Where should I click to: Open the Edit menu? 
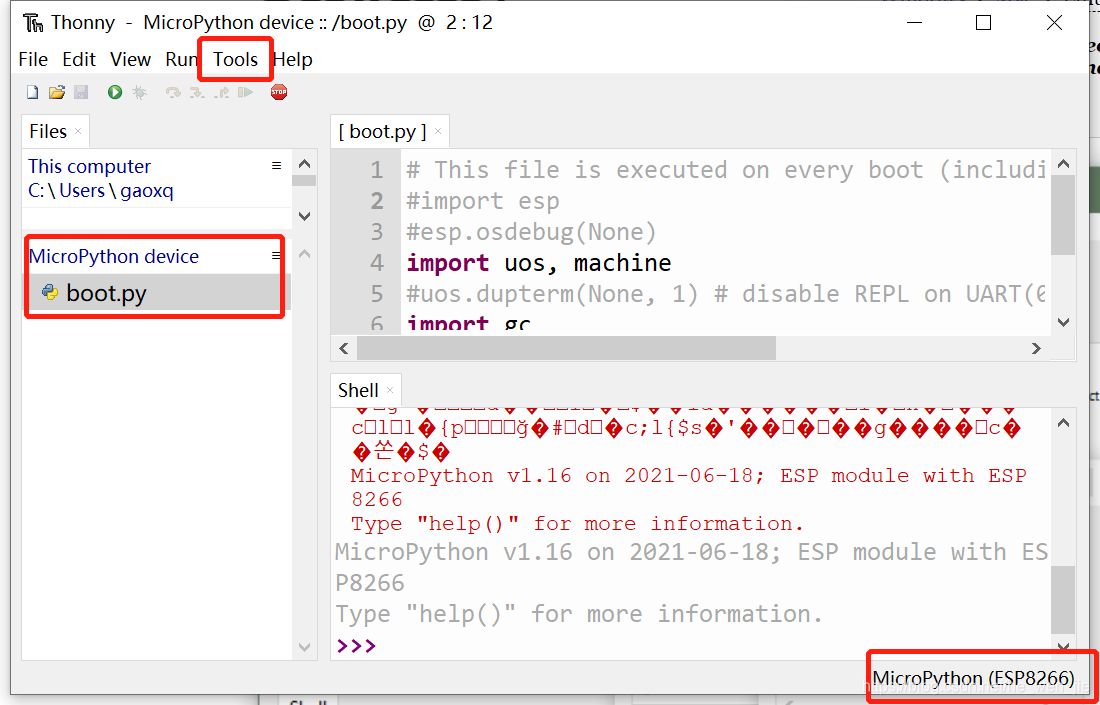click(79, 60)
